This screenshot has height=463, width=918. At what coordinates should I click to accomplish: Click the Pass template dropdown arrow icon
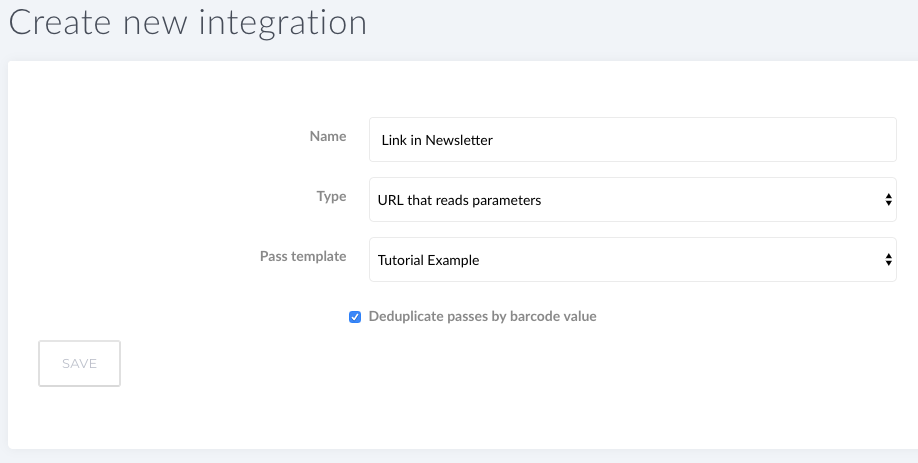coord(888,259)
